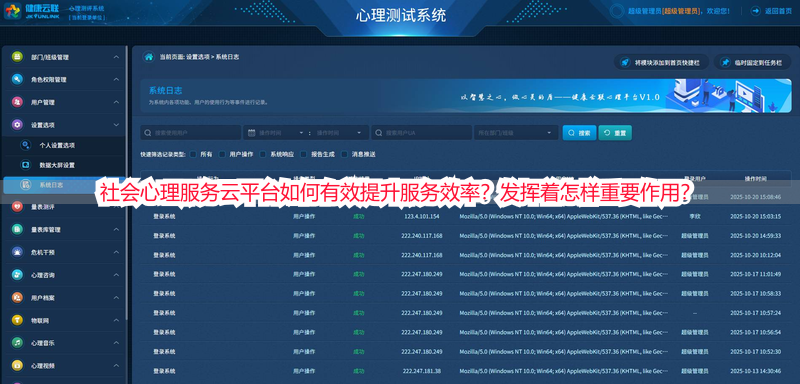Screen dimensions: 800x384
Task: Expand the 用户管理 chevron
Action: pos(116,102)
